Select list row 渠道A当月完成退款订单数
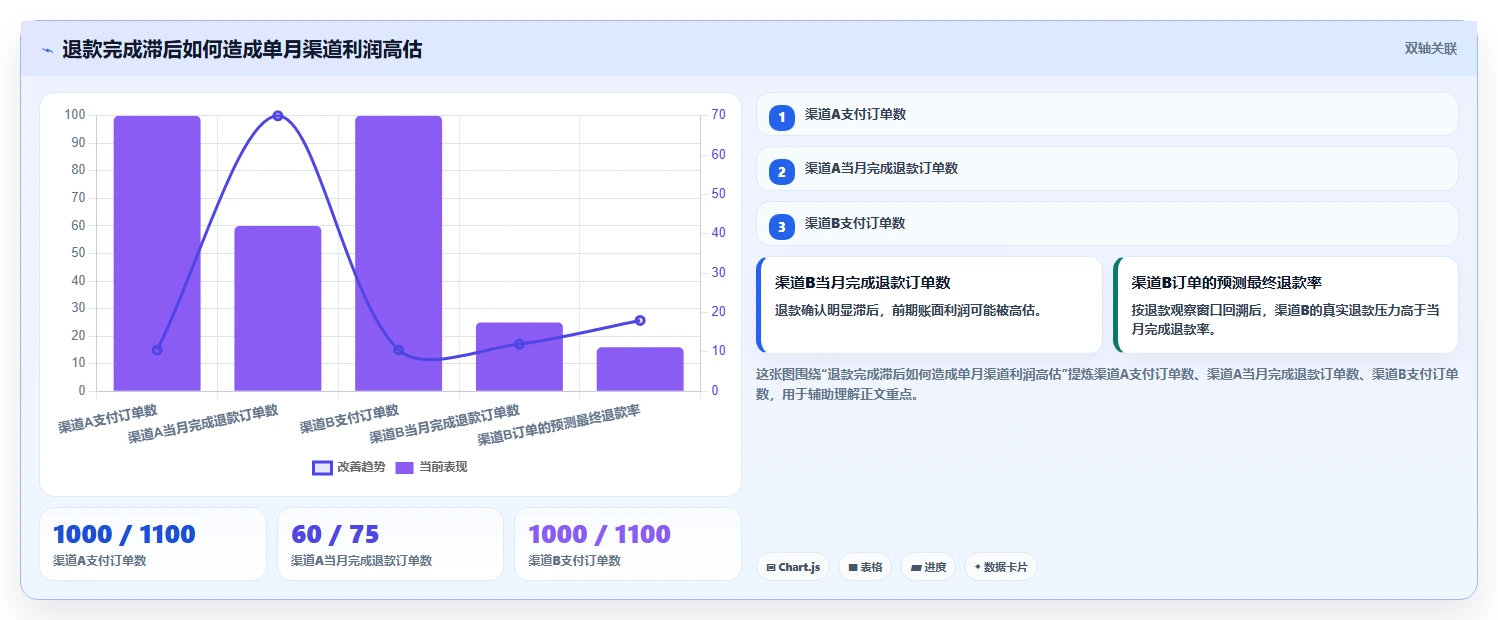 1107,168
